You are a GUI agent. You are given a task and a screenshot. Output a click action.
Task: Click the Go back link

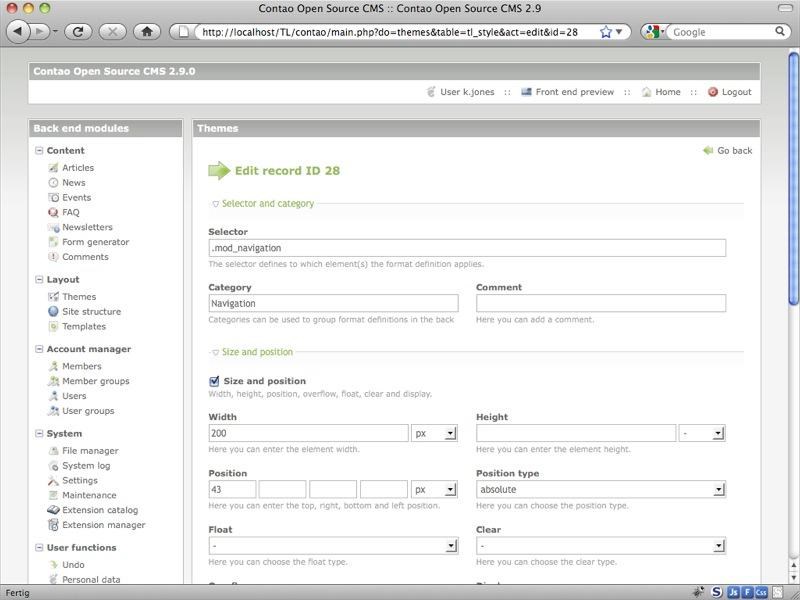click(x=735, y=151)
